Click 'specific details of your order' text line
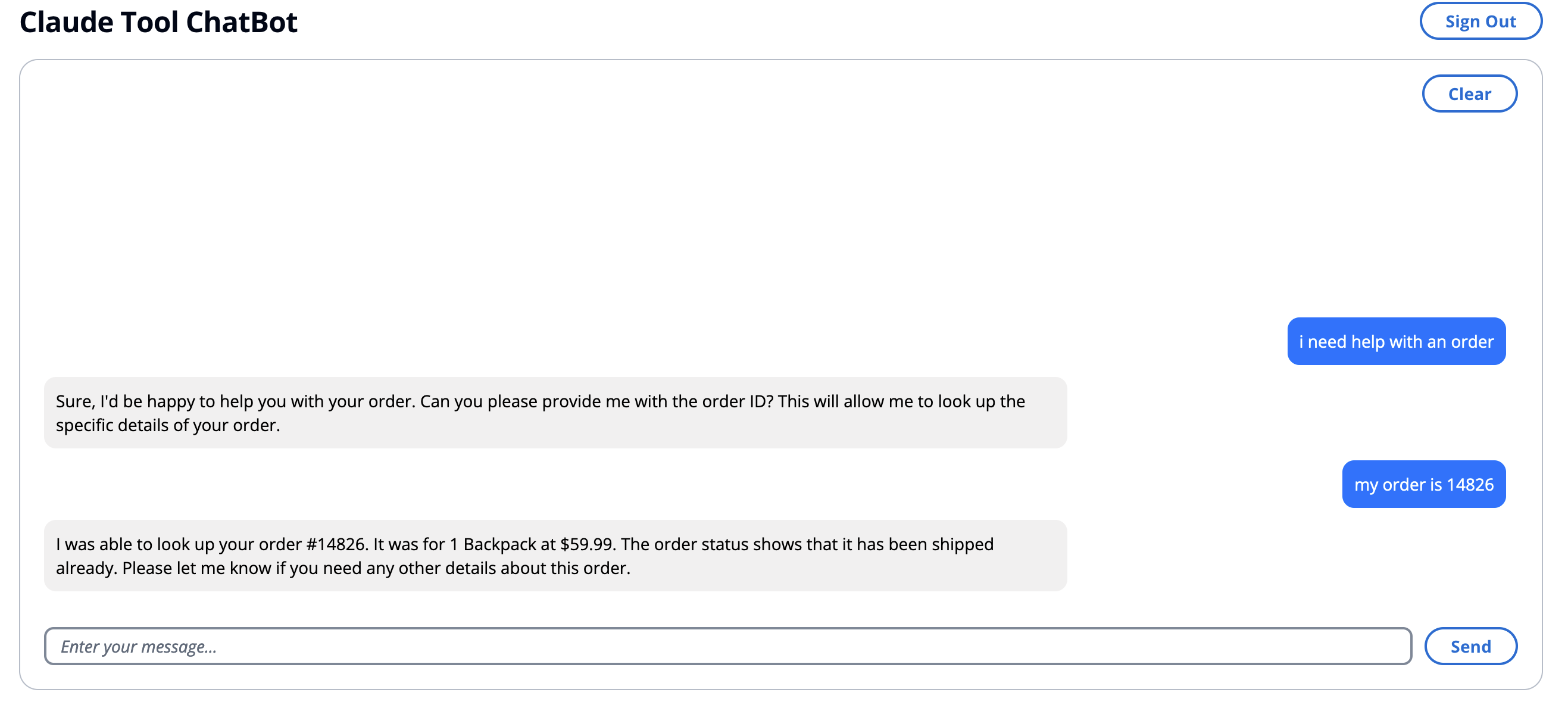The width and height of the screenshot is (1568, 711). click(167, 425)
